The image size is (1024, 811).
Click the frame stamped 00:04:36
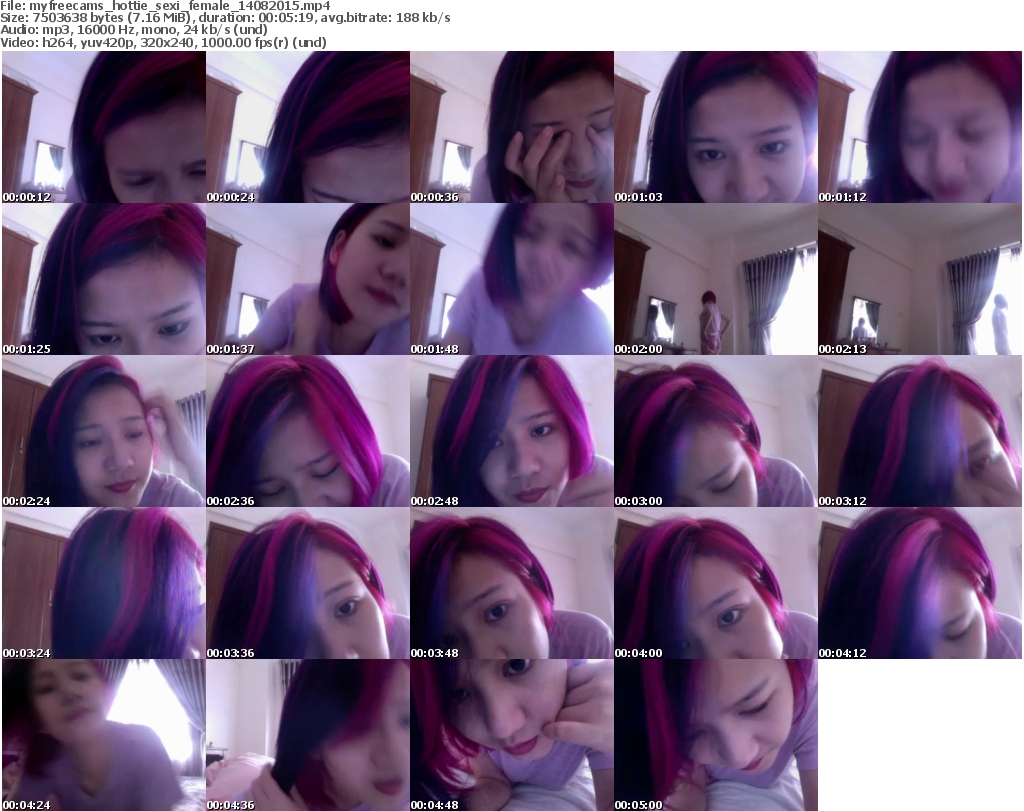coord(308,735)
